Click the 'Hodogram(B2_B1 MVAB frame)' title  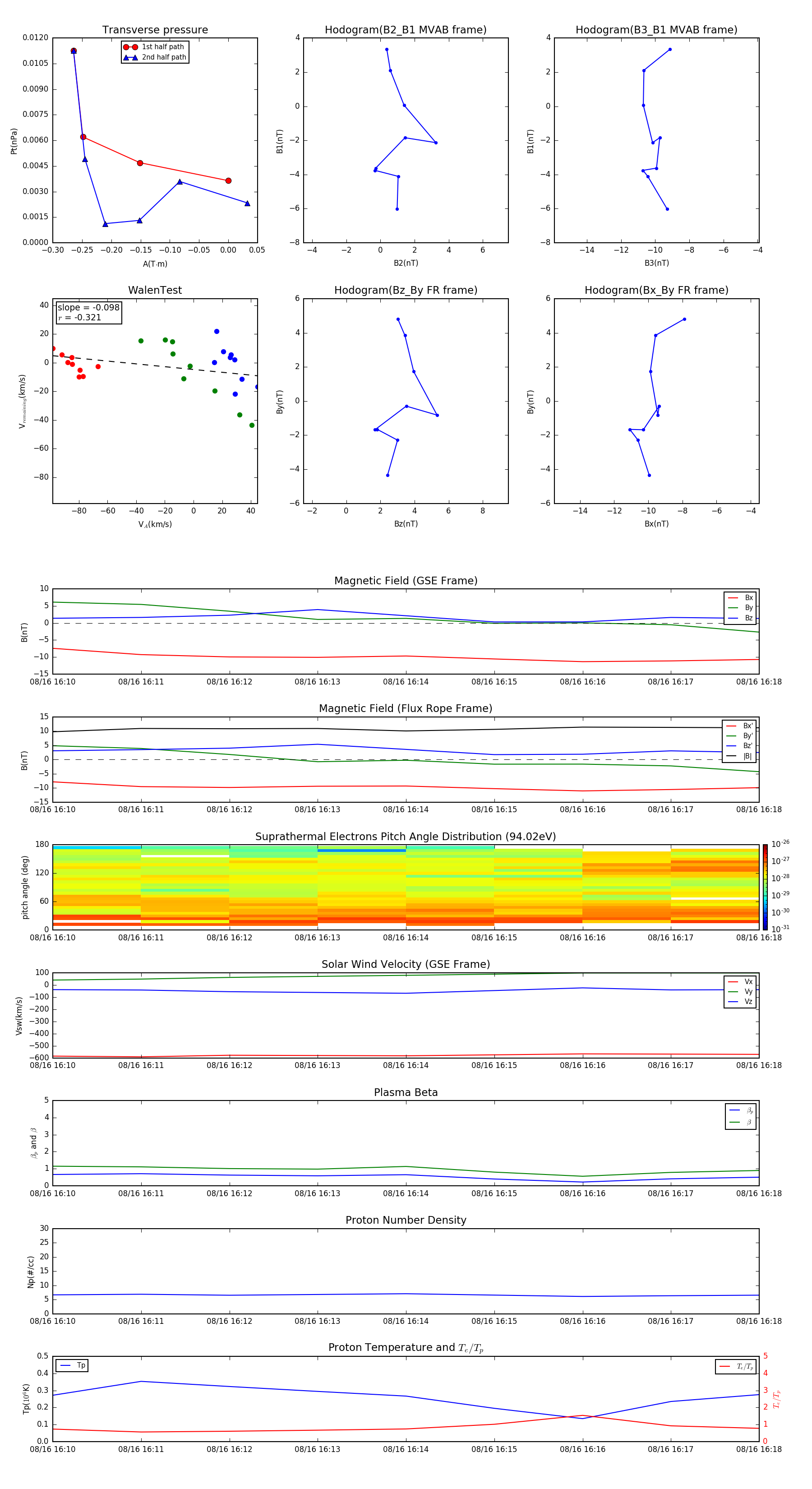click(x=406, y=30)
